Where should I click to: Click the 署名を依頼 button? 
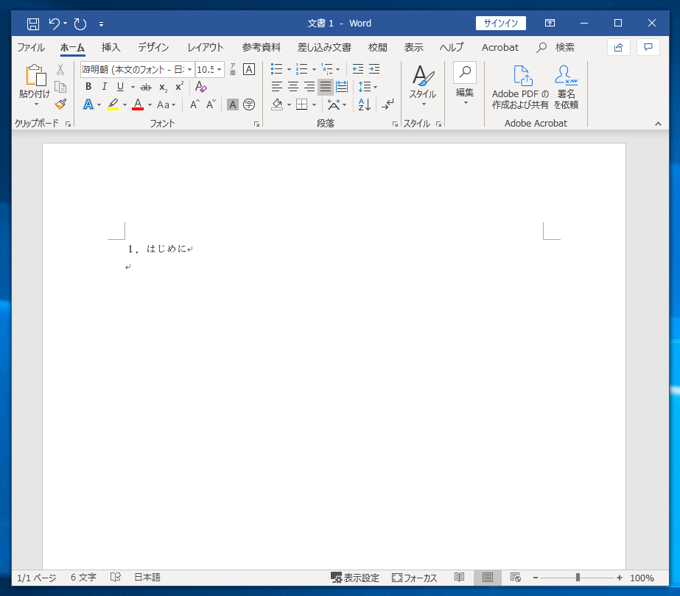coord(566,87)
